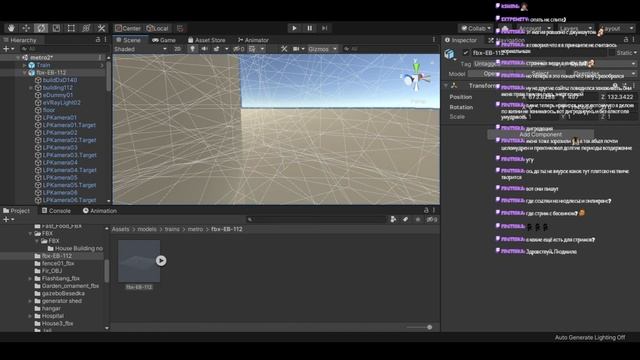The width and height of the screenshot is (640, 360).
Task: Select the combined Transform tool
Action: point(86,28)
